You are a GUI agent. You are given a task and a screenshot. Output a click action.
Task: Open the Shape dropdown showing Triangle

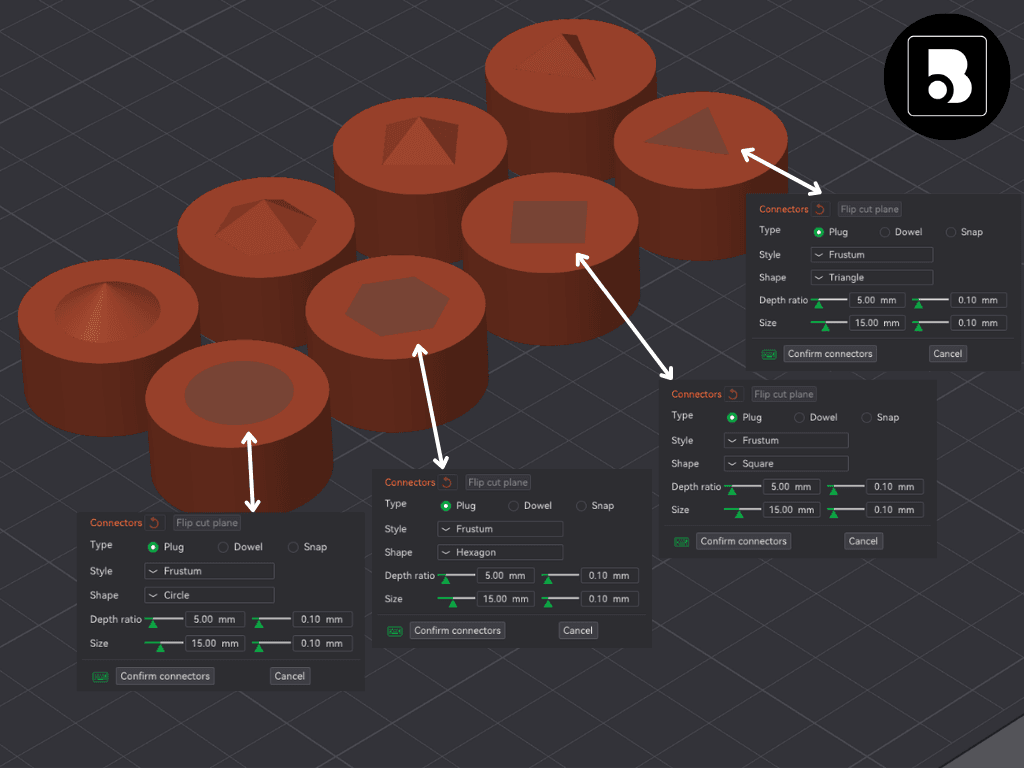point(872,278)
